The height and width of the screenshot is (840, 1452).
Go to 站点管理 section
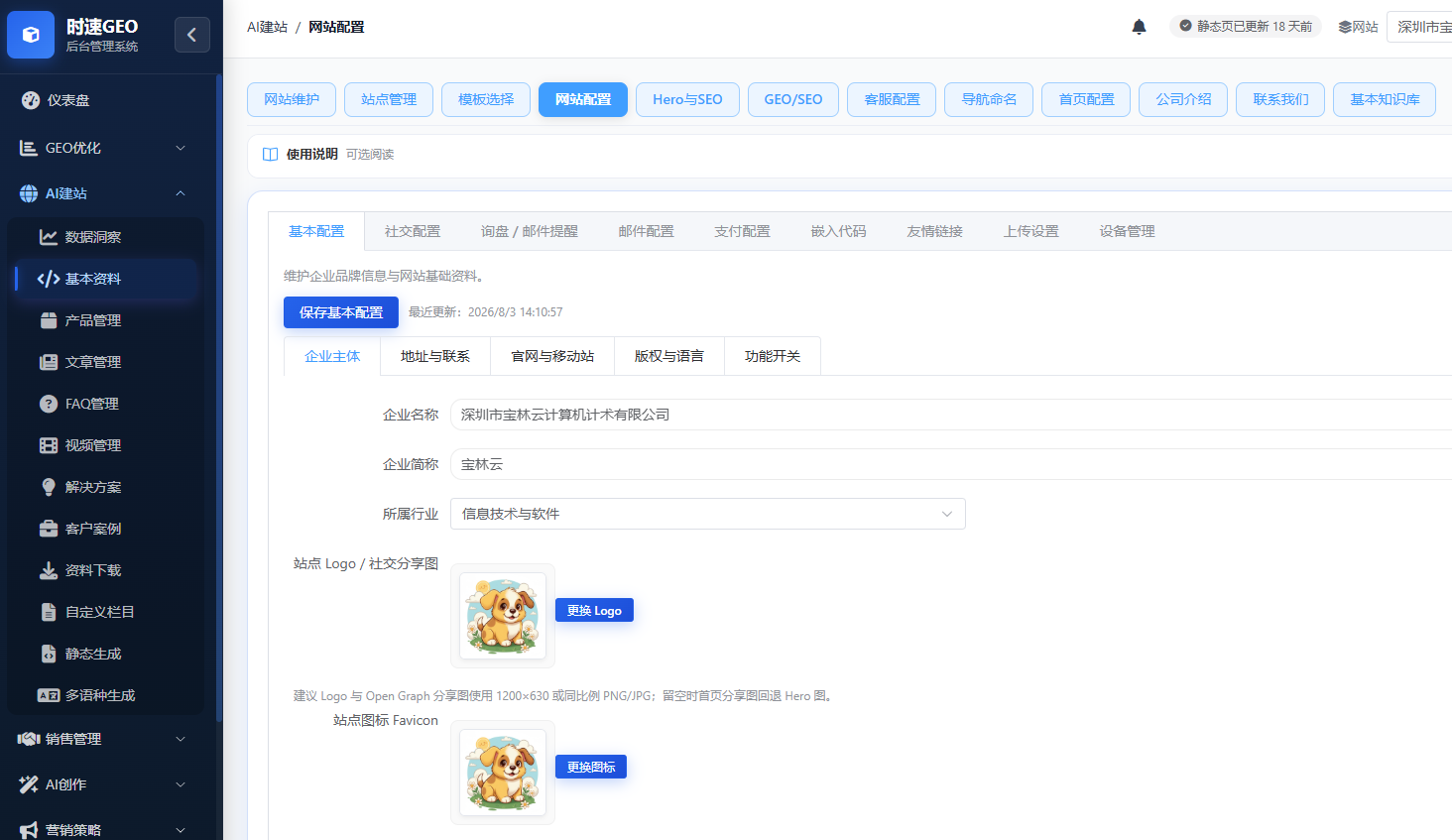click(x=389, y=99)
